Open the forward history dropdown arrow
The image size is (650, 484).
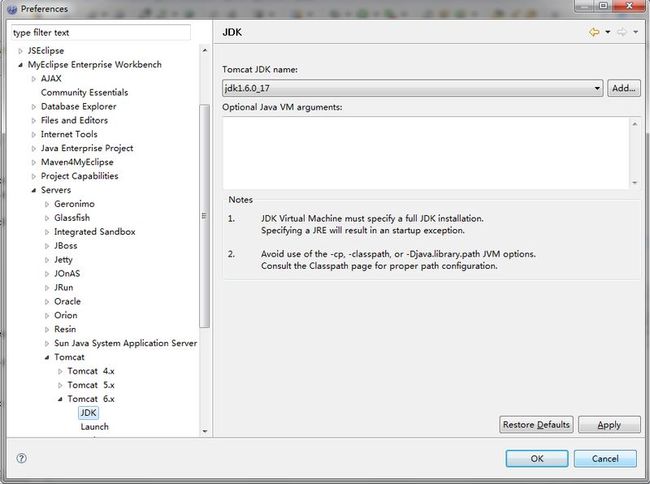click(635, 32)
